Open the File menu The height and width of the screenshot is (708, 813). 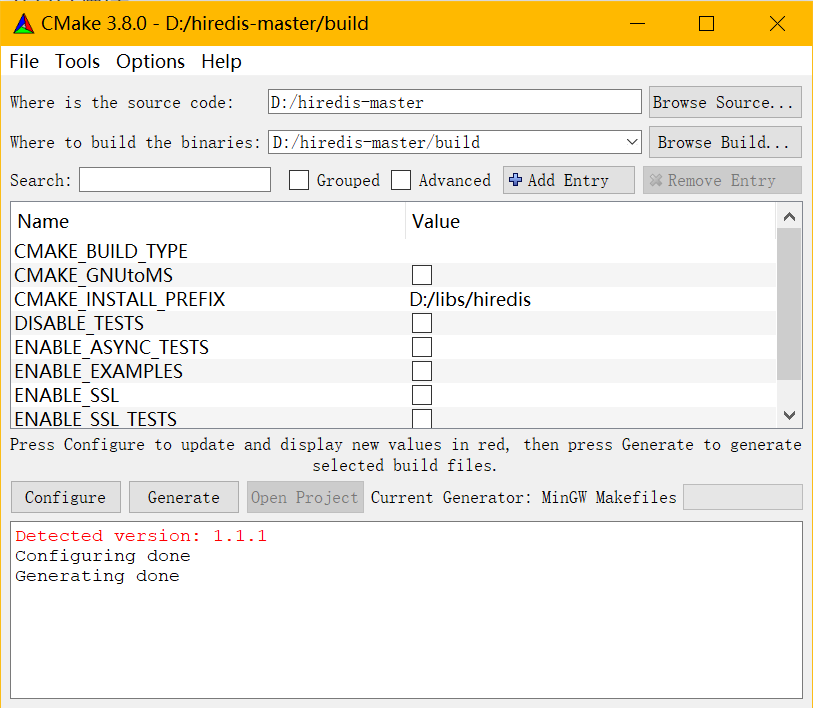[x=24, y=61]
